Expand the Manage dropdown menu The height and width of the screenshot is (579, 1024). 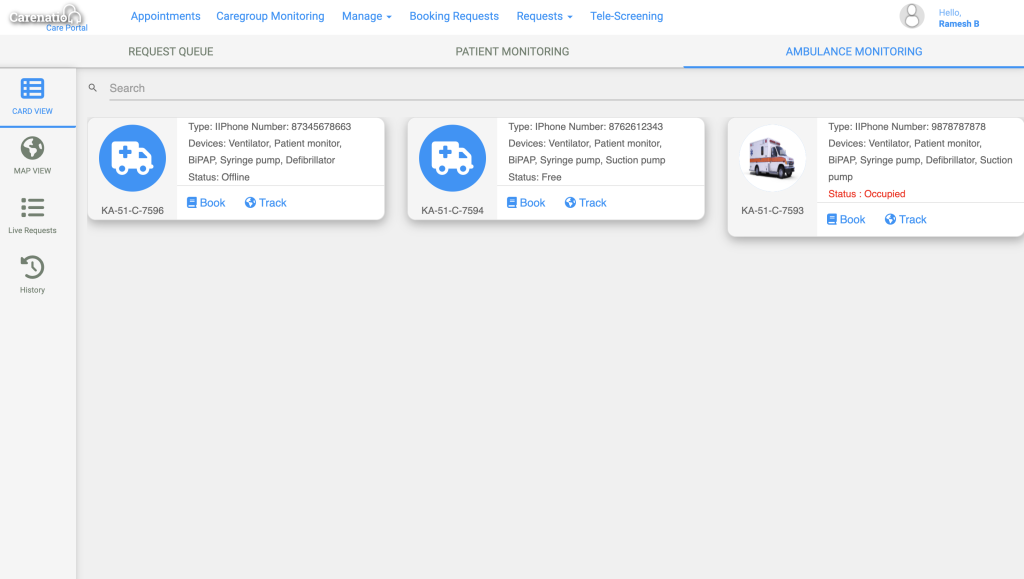pyautogui.click(x=366, y=16)
